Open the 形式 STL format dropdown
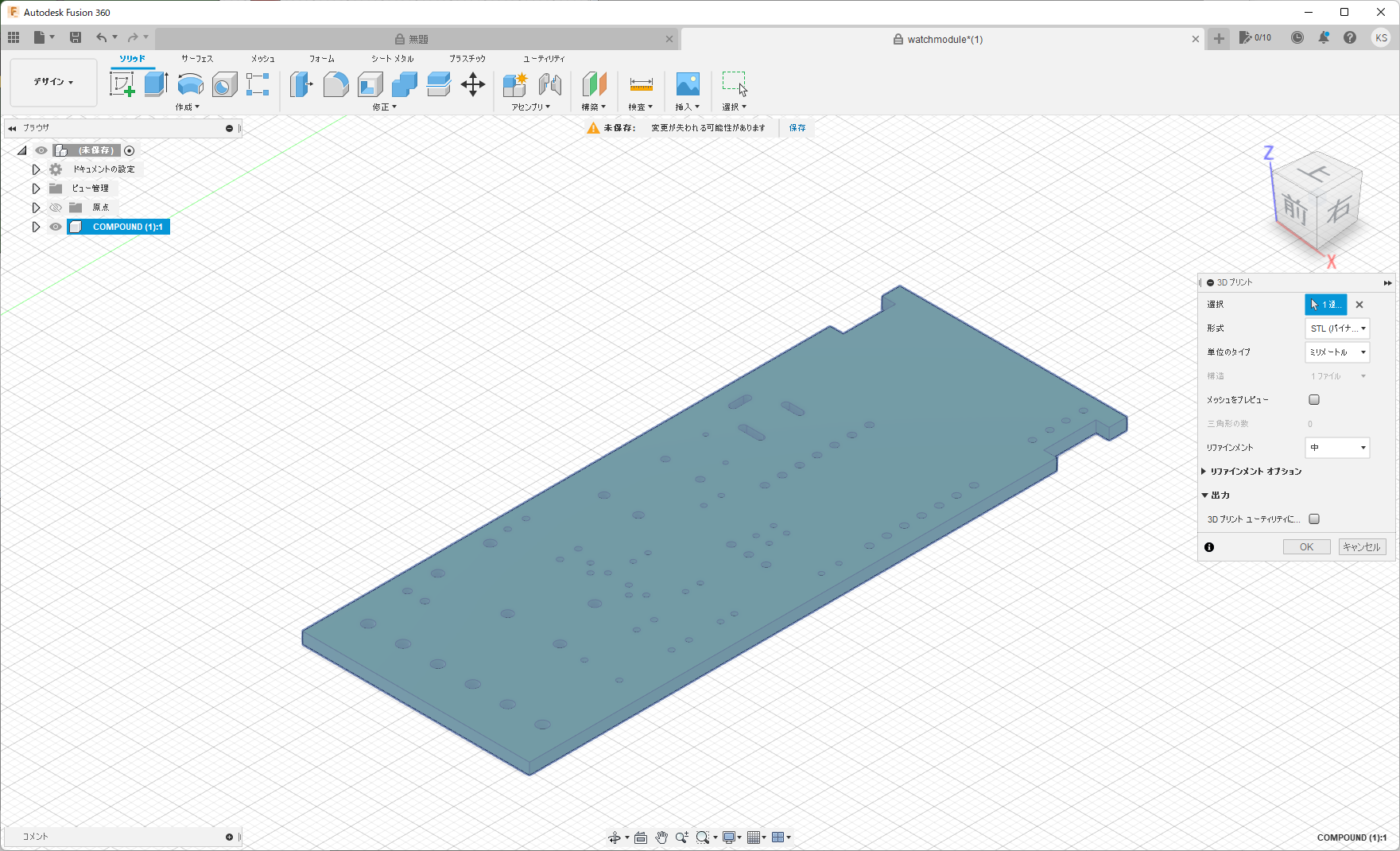Screen dimensions: 1400x851 (x=1337, y=328)
